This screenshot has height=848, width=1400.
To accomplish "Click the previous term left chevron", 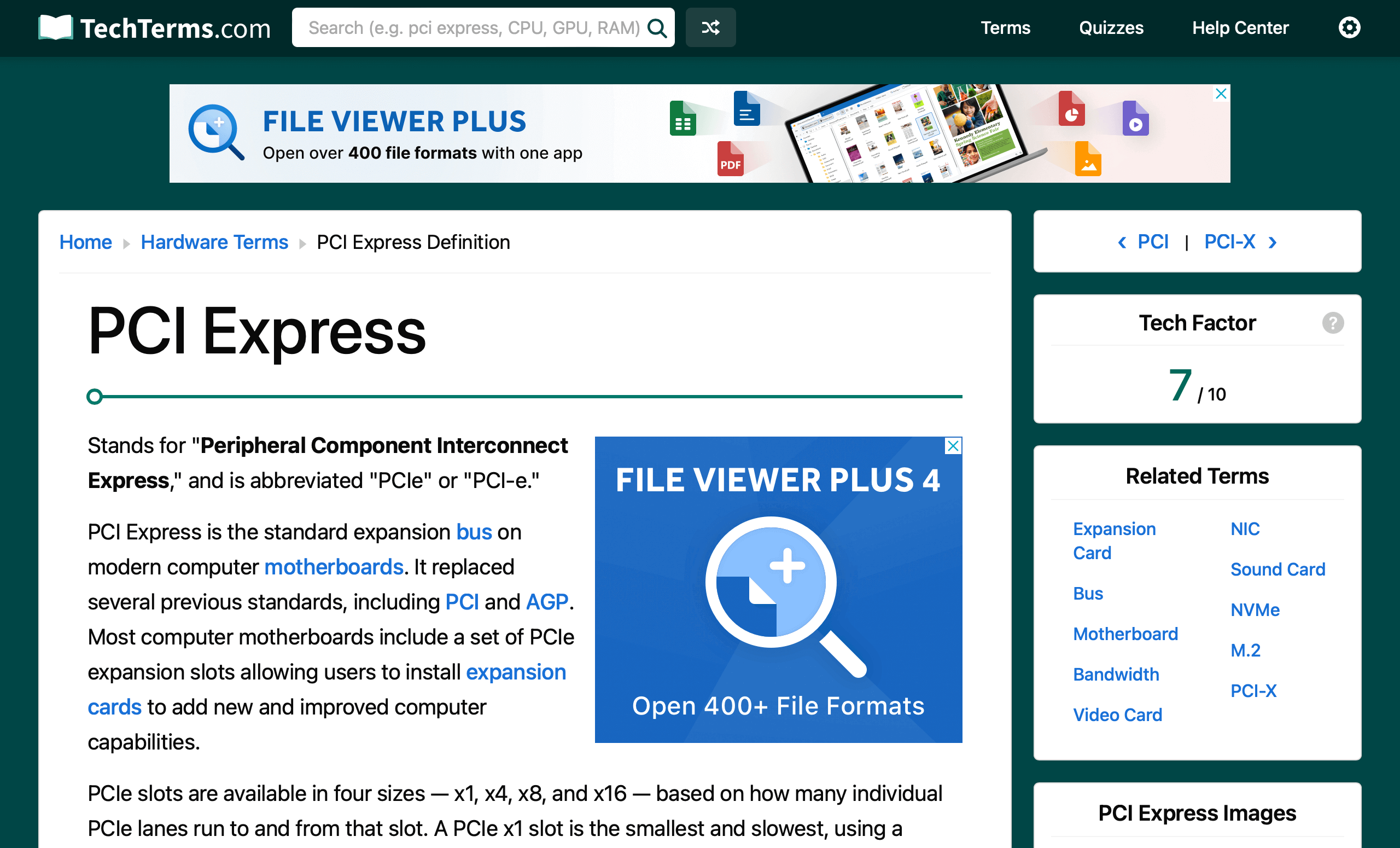I will 1122,243.
